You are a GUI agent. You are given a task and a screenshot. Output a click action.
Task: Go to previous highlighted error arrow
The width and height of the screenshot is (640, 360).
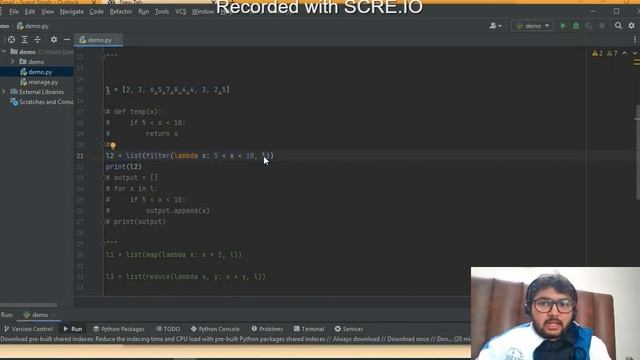point(624,53)
